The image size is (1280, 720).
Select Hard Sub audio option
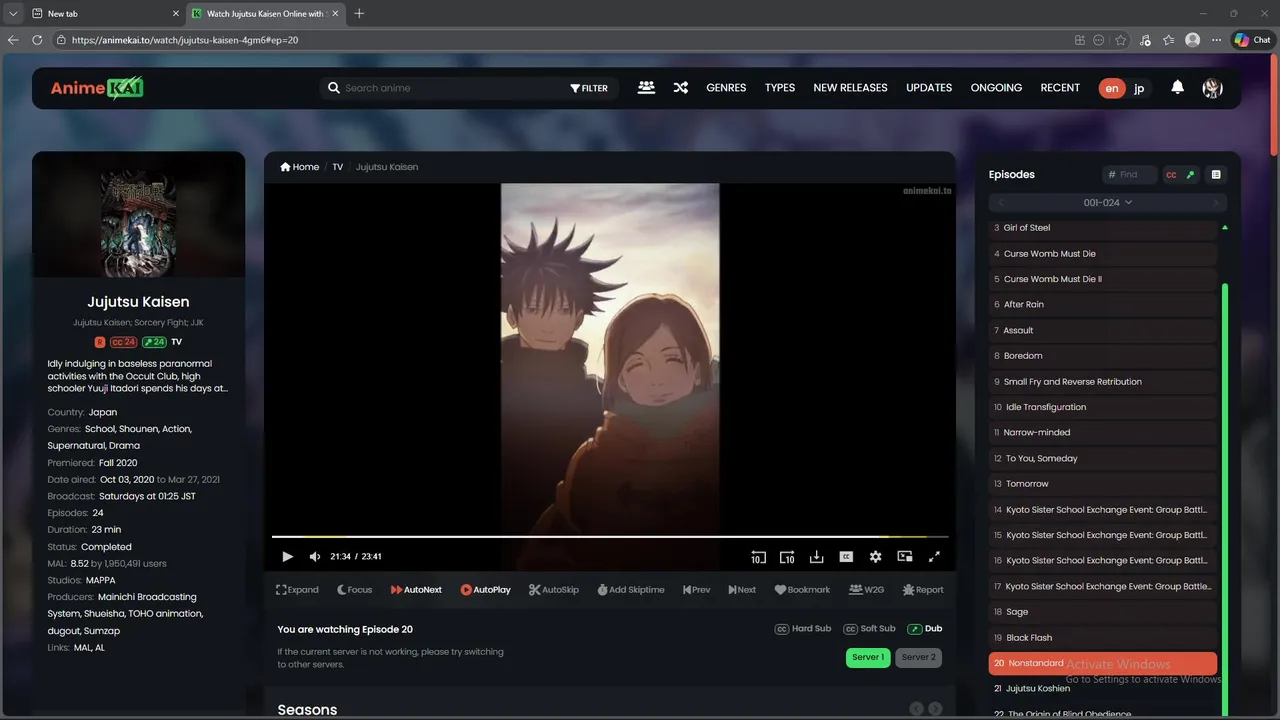click(x=803, y=629)
